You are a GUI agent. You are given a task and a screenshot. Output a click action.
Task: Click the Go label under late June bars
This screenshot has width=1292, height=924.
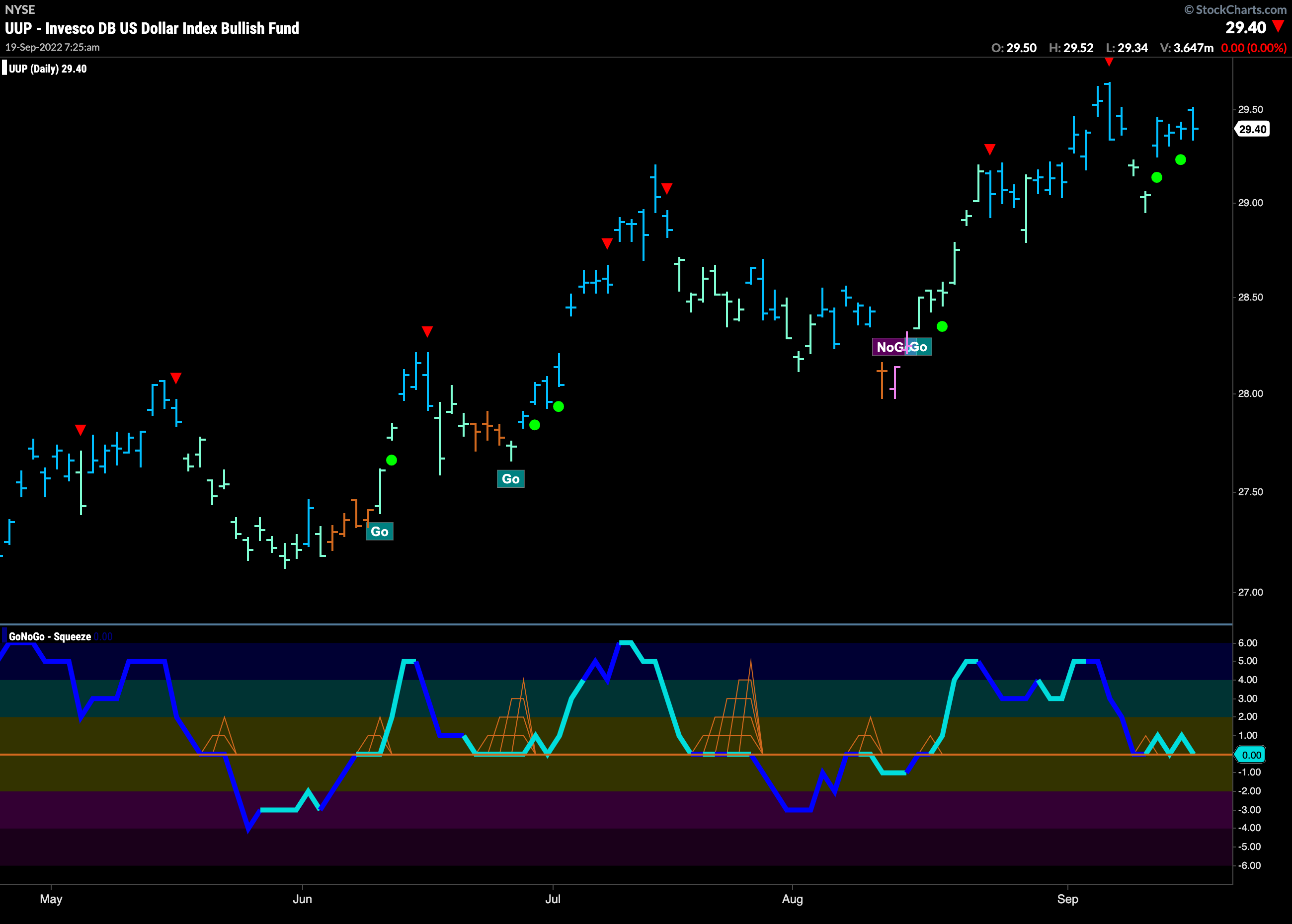510,479
